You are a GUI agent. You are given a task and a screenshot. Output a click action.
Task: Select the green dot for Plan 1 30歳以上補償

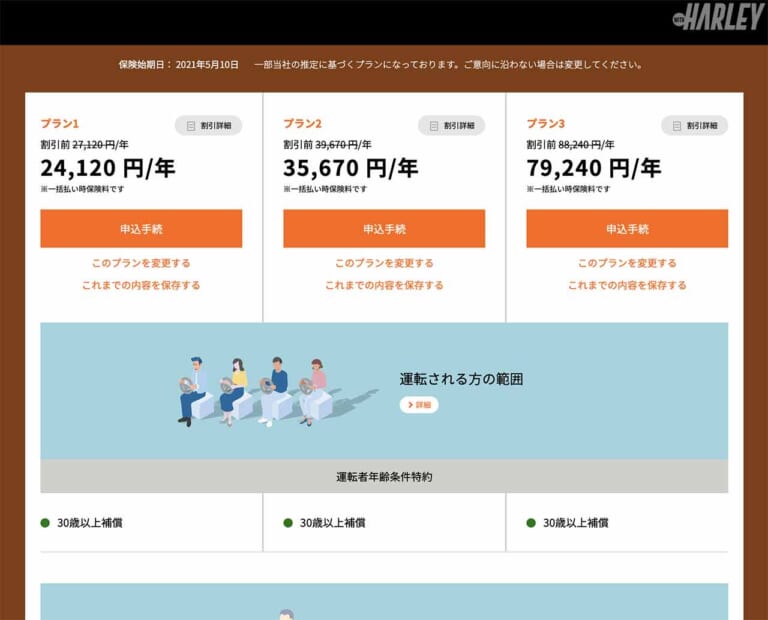[x=45, y=522]
